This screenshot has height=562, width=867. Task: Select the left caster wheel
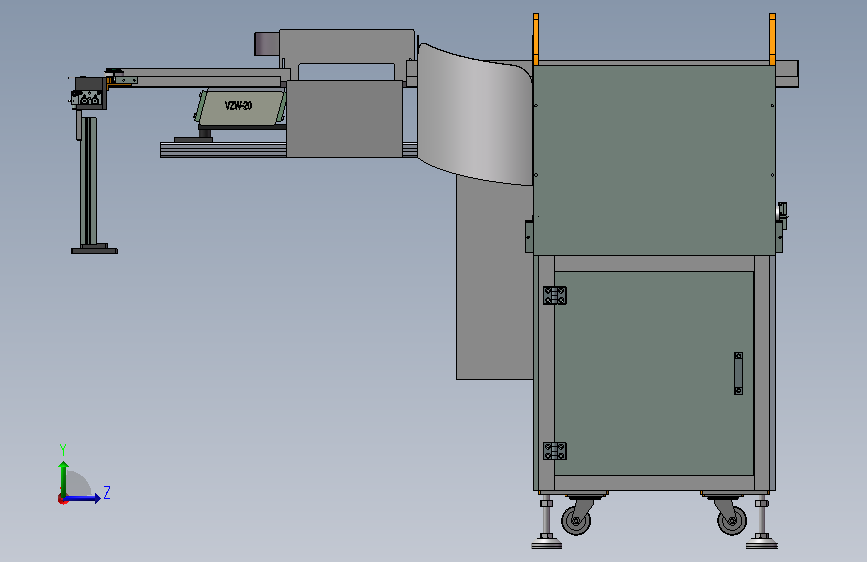click(x=576, y=521)
